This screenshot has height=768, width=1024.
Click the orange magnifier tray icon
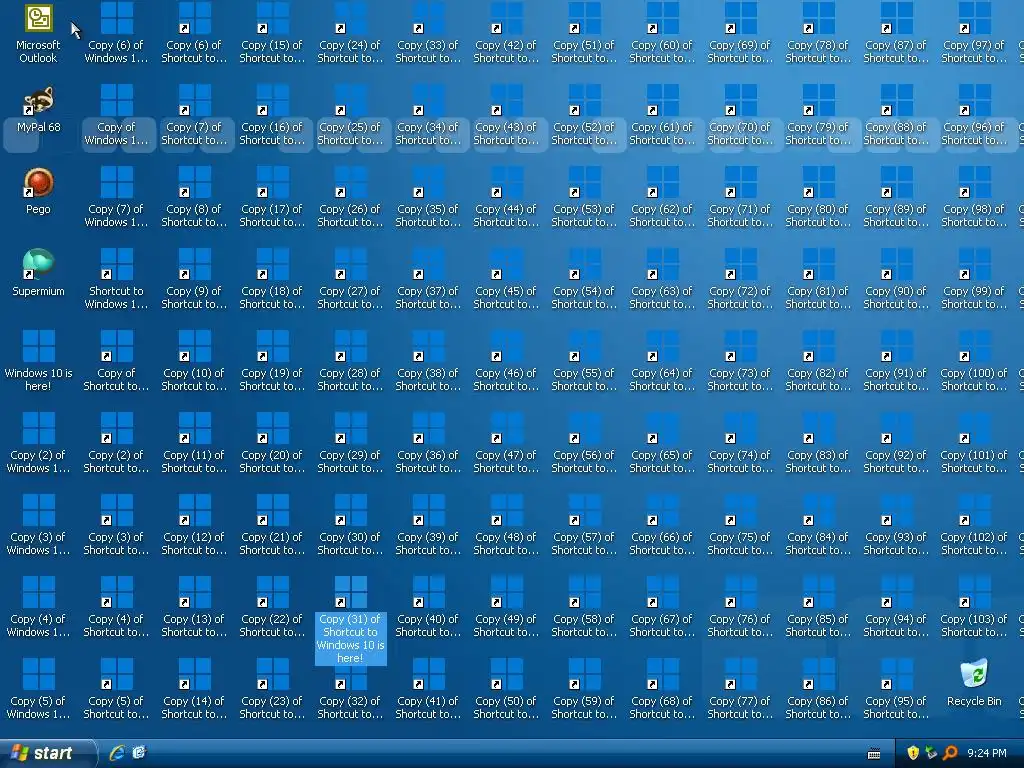point(950,753)
